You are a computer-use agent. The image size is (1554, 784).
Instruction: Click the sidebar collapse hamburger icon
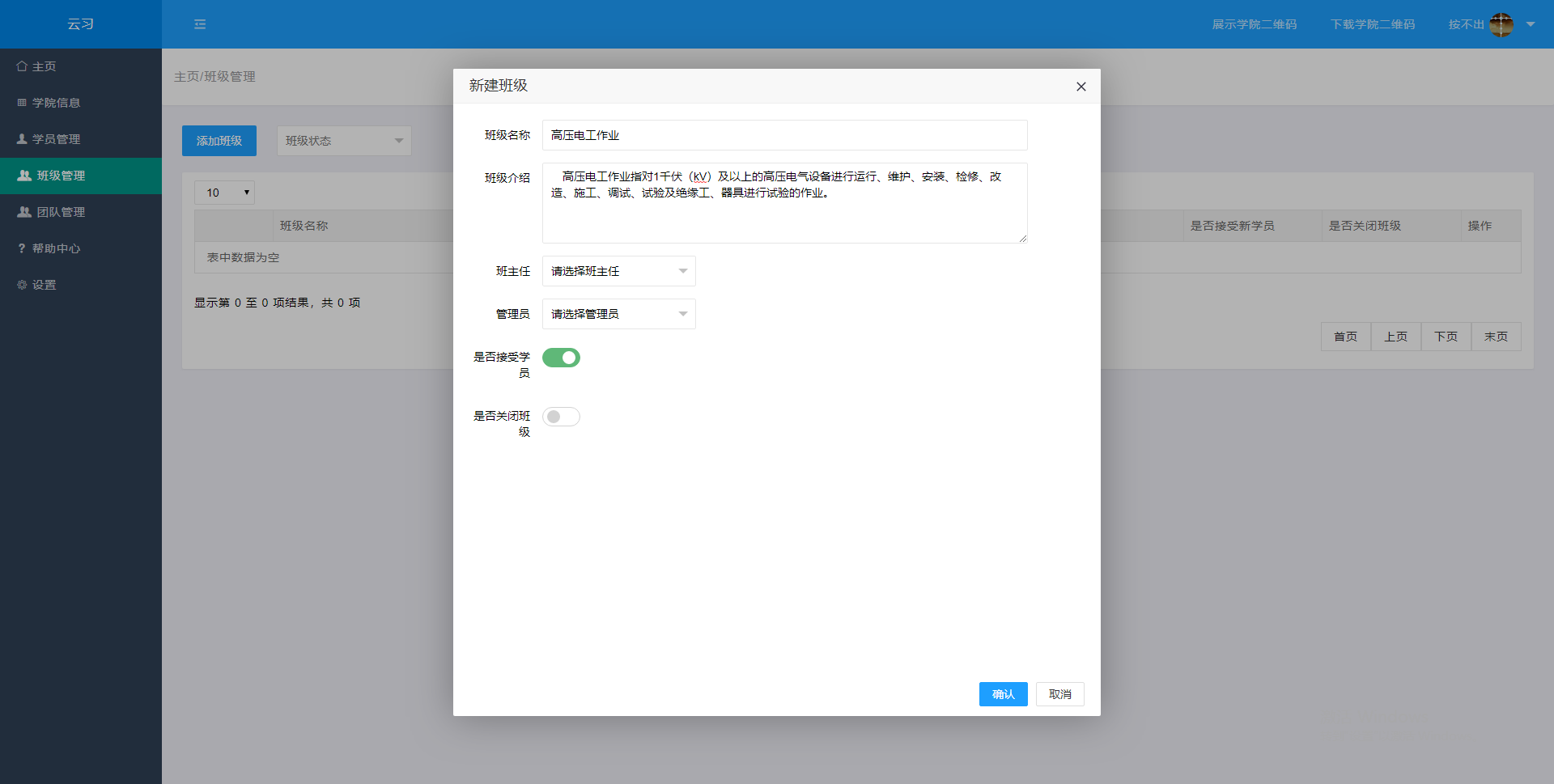point(200,24)
